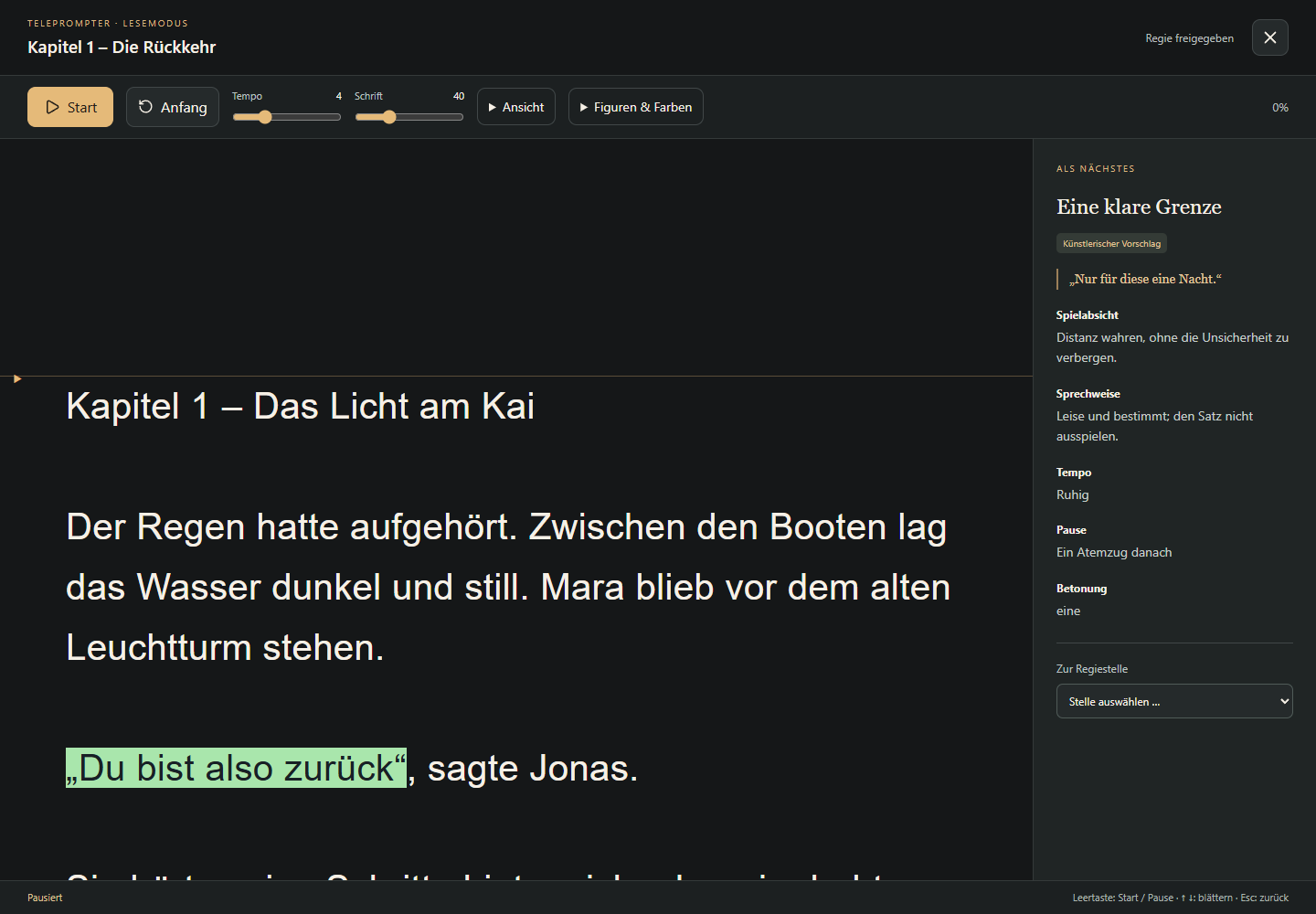Click the Sprechweise label
Image resolution: width=1316 pixels, height=914 pixels.
[1088, 394]
